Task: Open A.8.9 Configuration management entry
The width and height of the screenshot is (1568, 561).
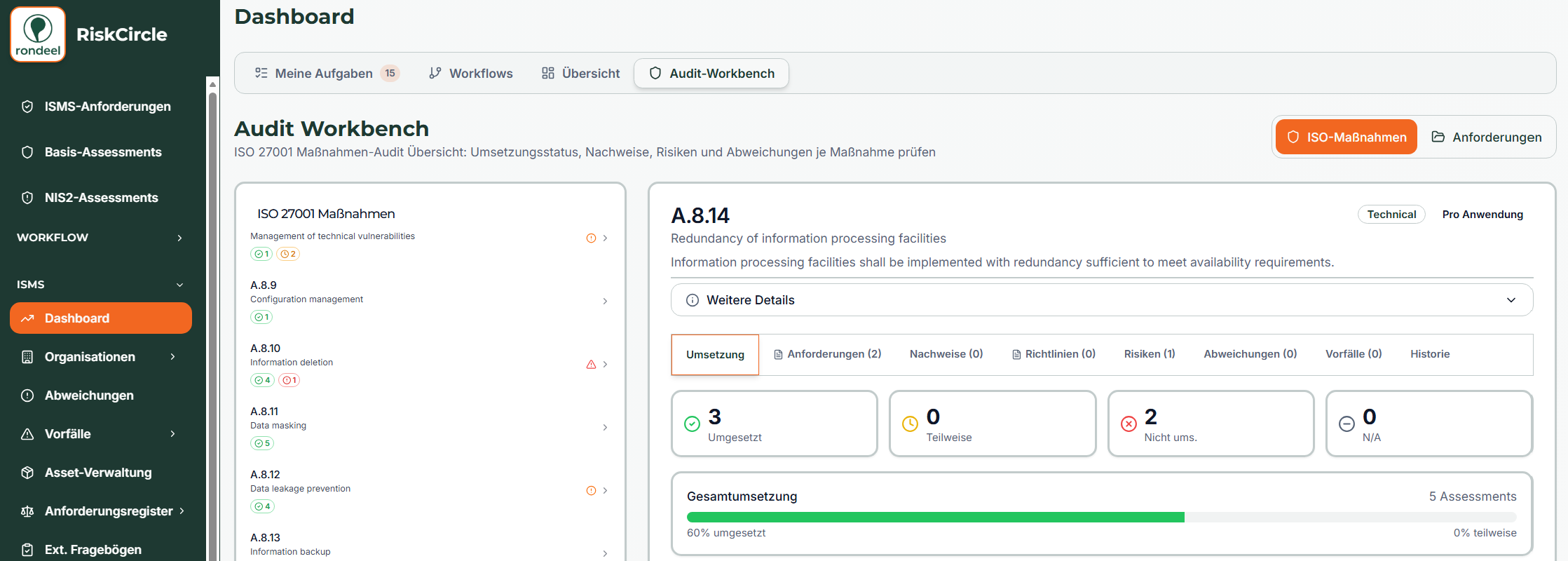Action: 429,301
